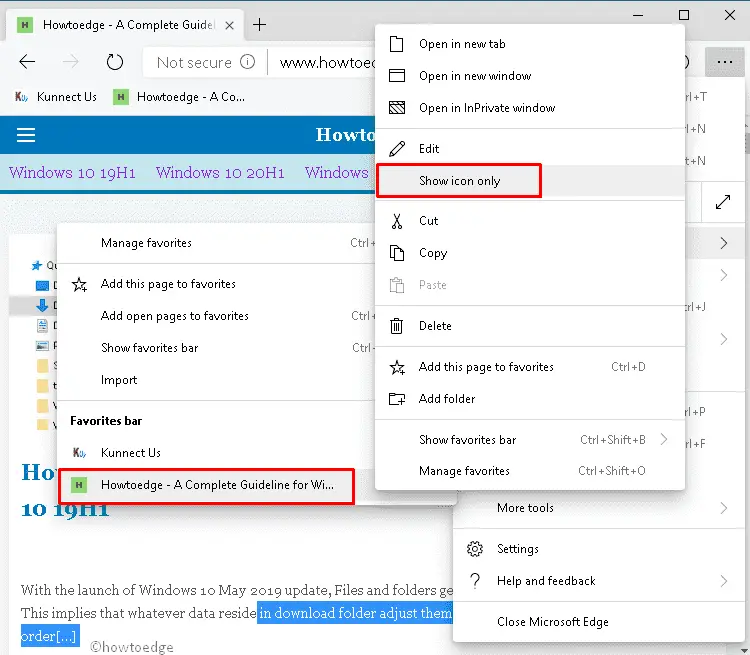Click the Howtoedge tab title

(x=128, y=25)
